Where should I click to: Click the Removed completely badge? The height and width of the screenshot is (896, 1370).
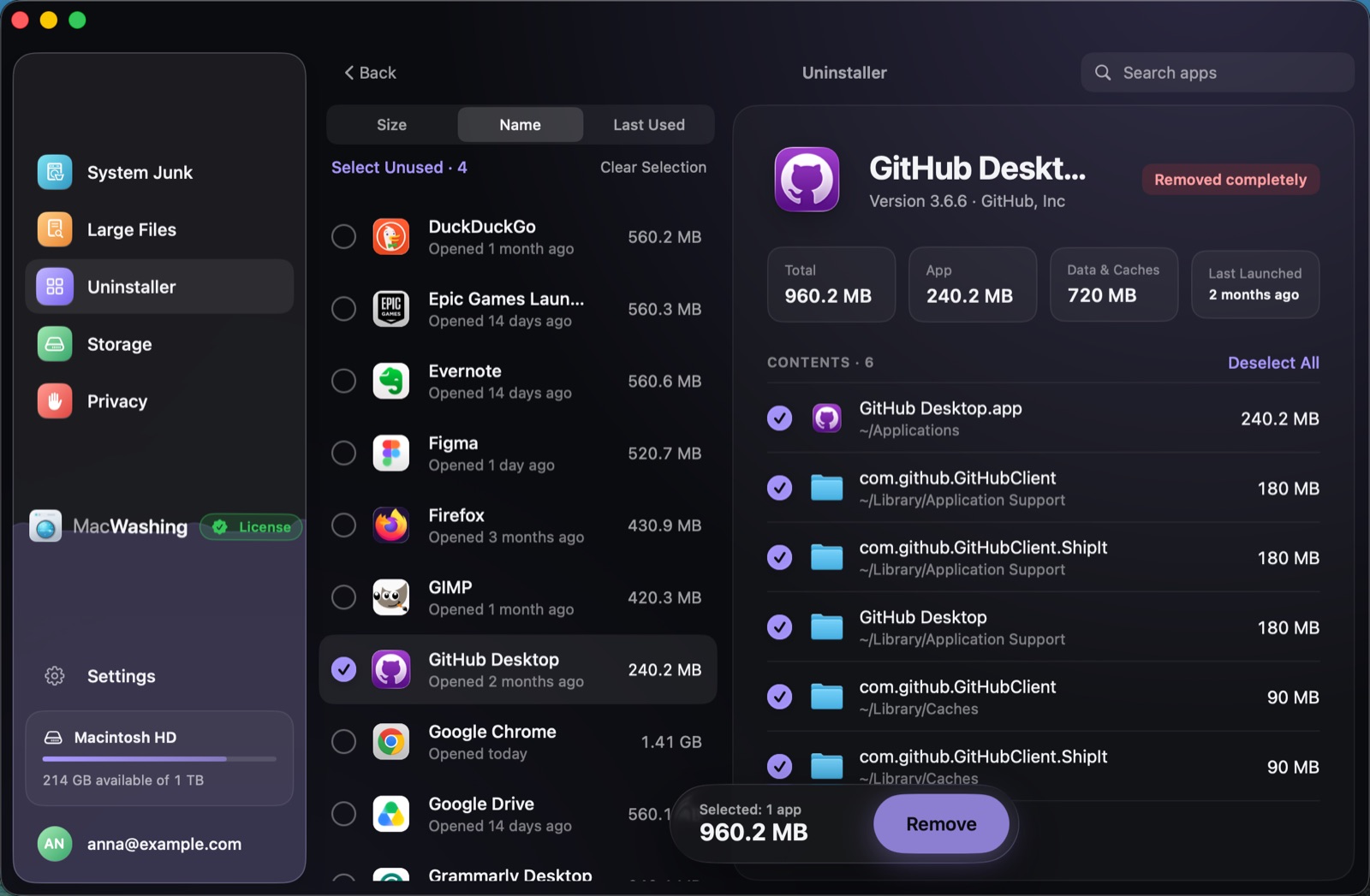[x=1230, y=180]
